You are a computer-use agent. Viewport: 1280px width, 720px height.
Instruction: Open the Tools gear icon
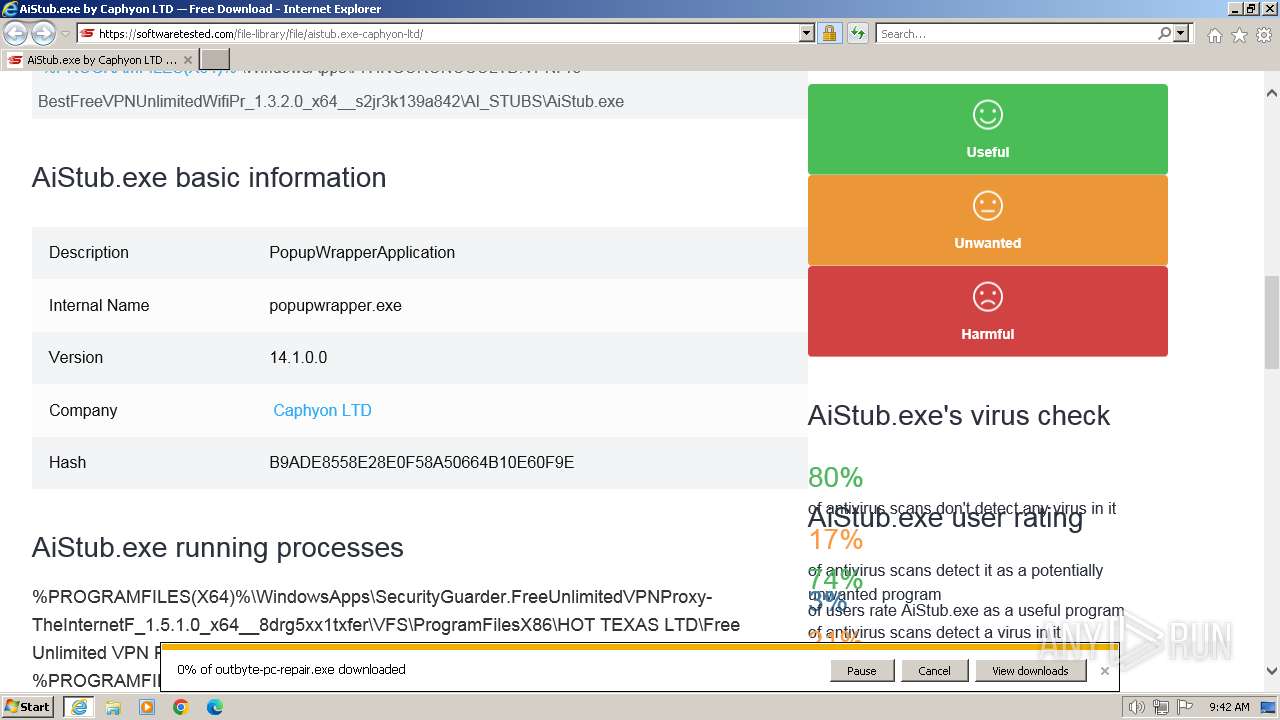(x=1264, y=35)
